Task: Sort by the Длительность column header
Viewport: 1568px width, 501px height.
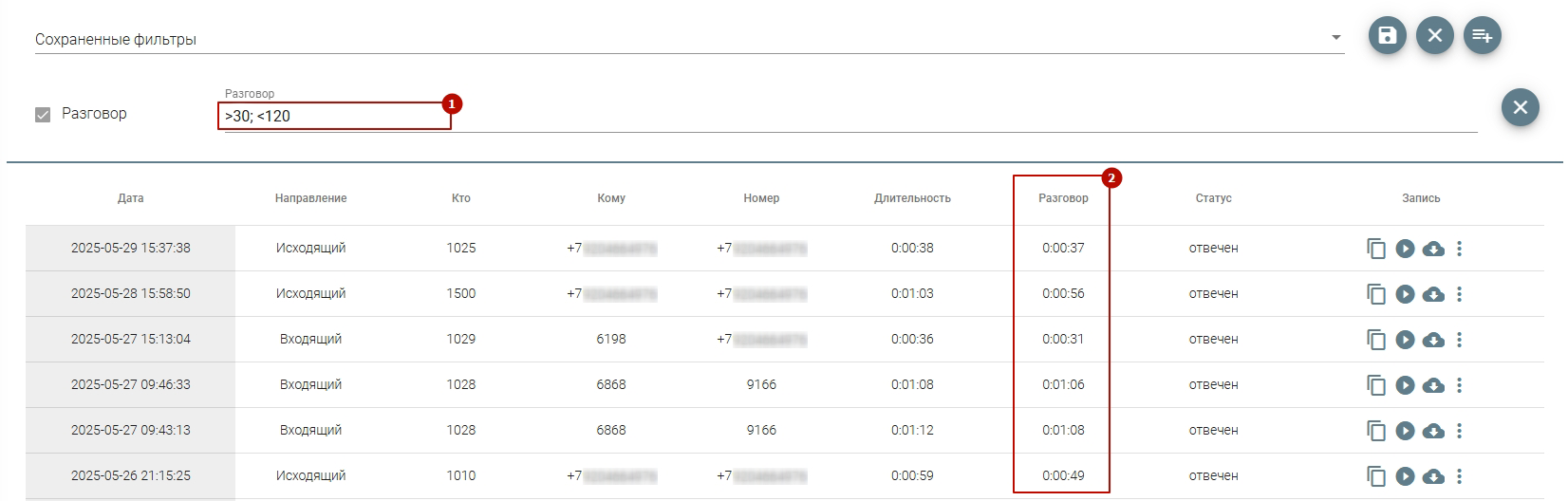Action: pyautogui.click(x=912, y=198)
